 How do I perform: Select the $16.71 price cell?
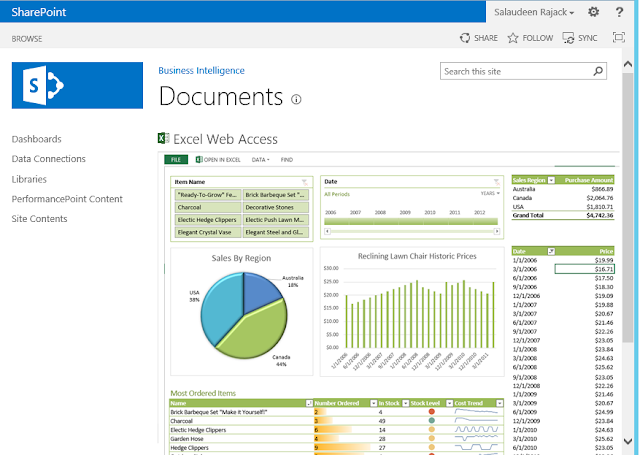(x=584, y=269)
